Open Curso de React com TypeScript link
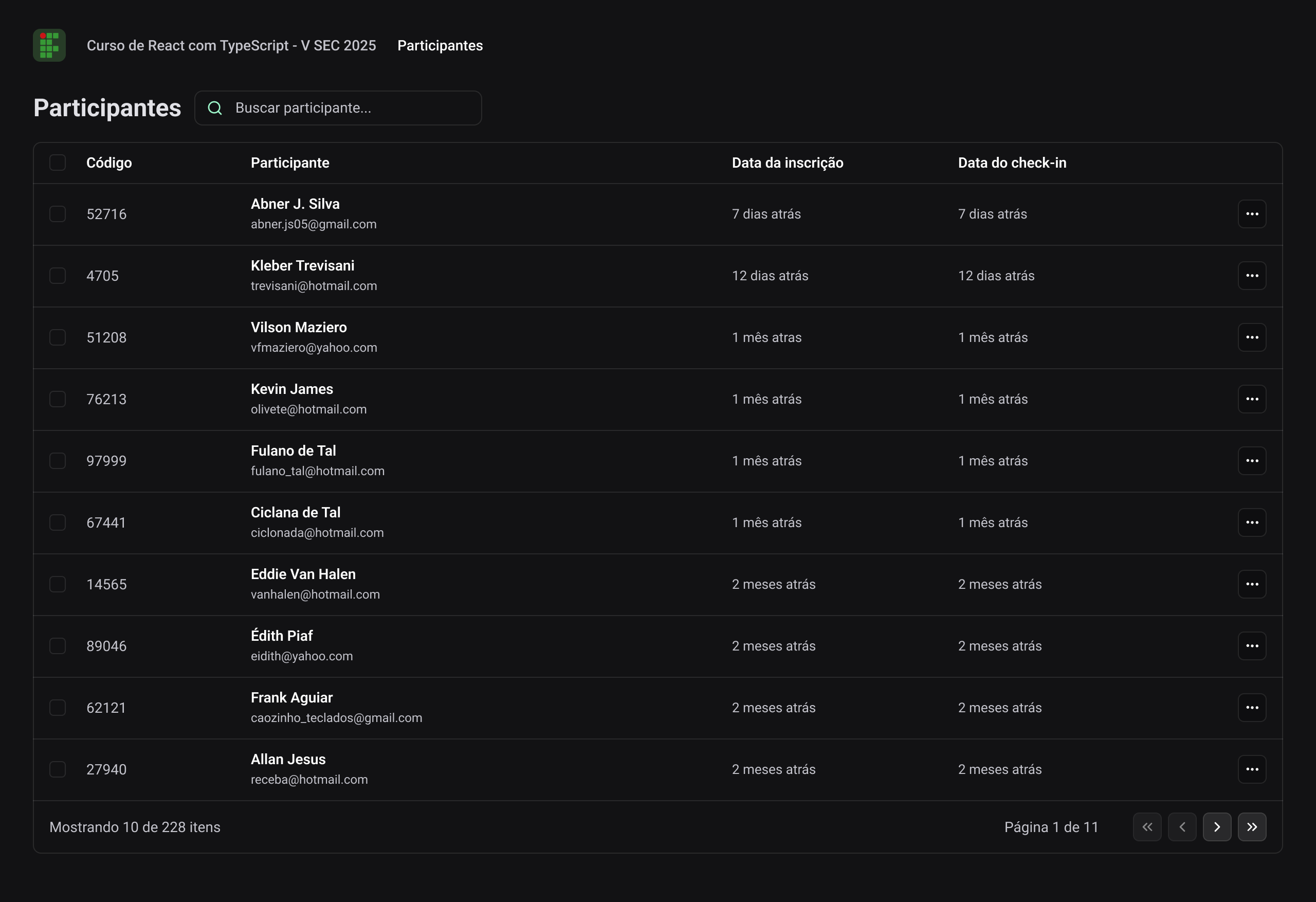1316x902 pixels. (231, 45)
